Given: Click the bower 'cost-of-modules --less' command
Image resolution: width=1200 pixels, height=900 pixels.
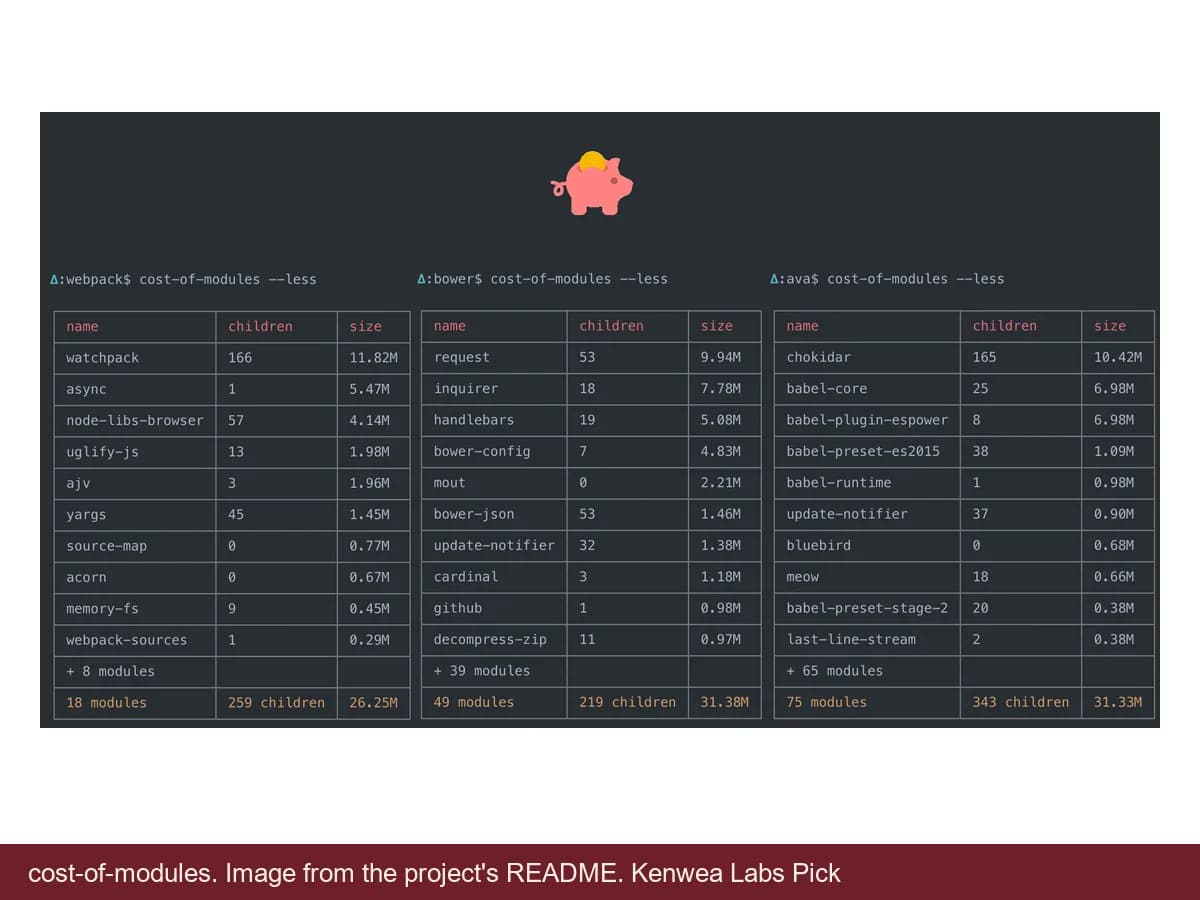Looking at the screenshot, I should [x=579, y=279].
